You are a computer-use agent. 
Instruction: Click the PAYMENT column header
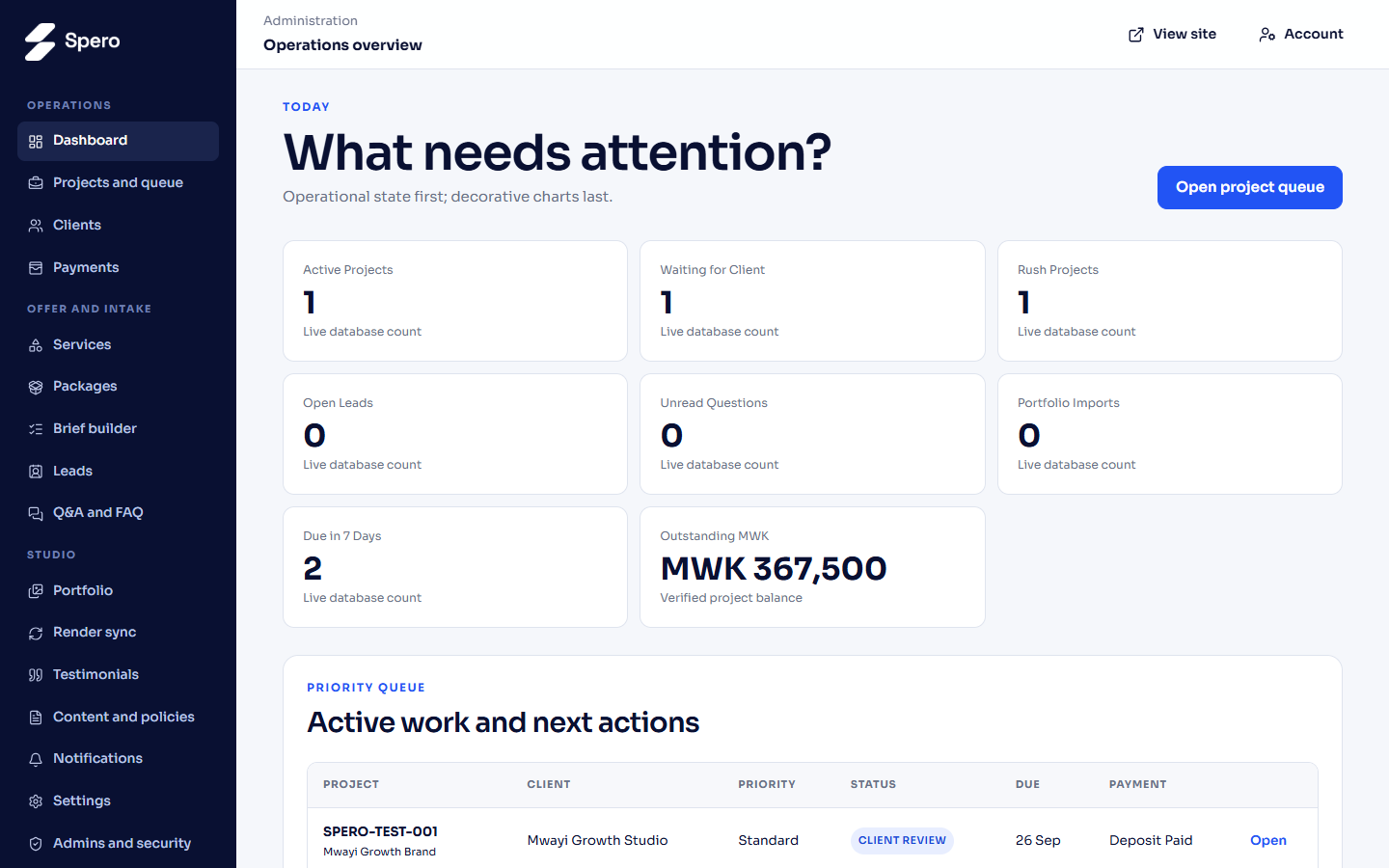[1137, 785]
